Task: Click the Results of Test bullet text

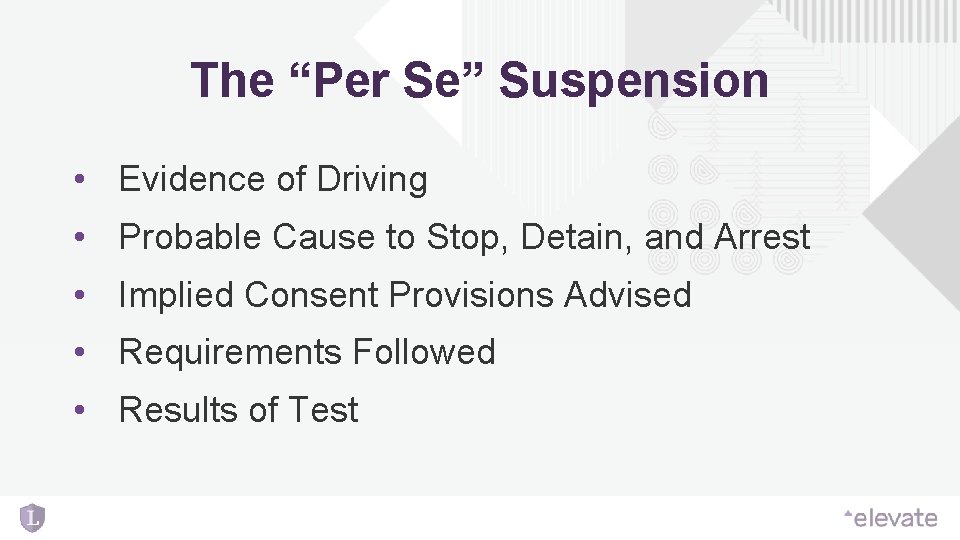Action: point(238,411)
